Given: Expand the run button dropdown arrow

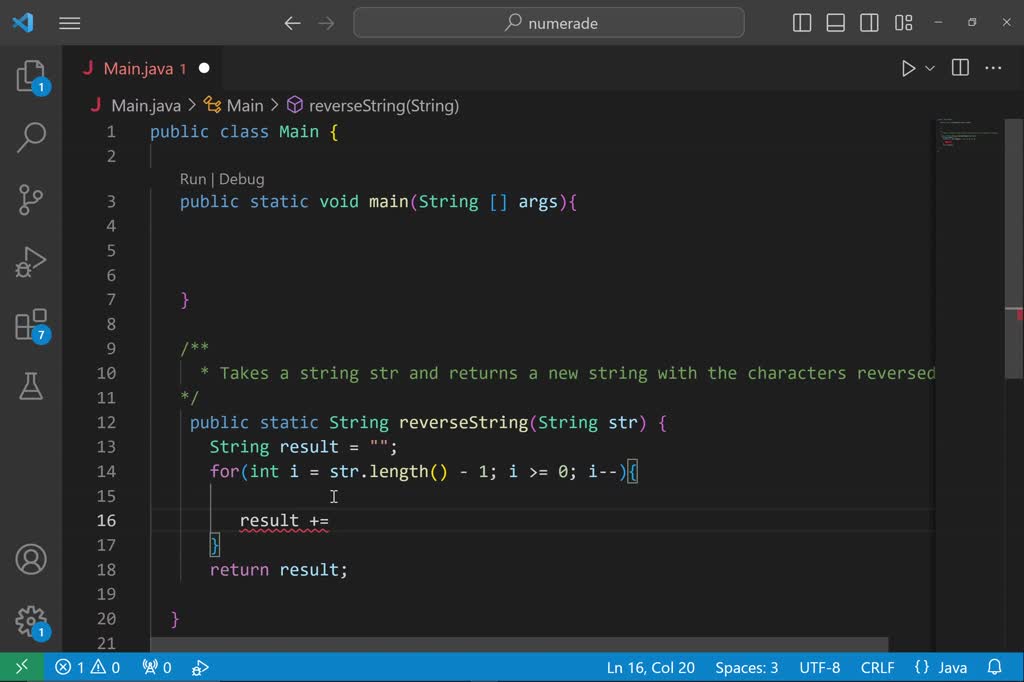Looking at the screenshot, I should click(x=930, y=68).
